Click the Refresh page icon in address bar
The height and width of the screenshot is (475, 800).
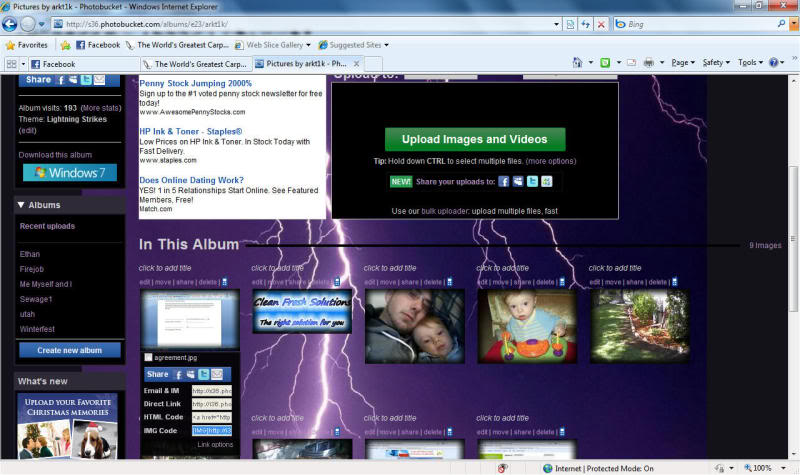click(x=585, y=23)
